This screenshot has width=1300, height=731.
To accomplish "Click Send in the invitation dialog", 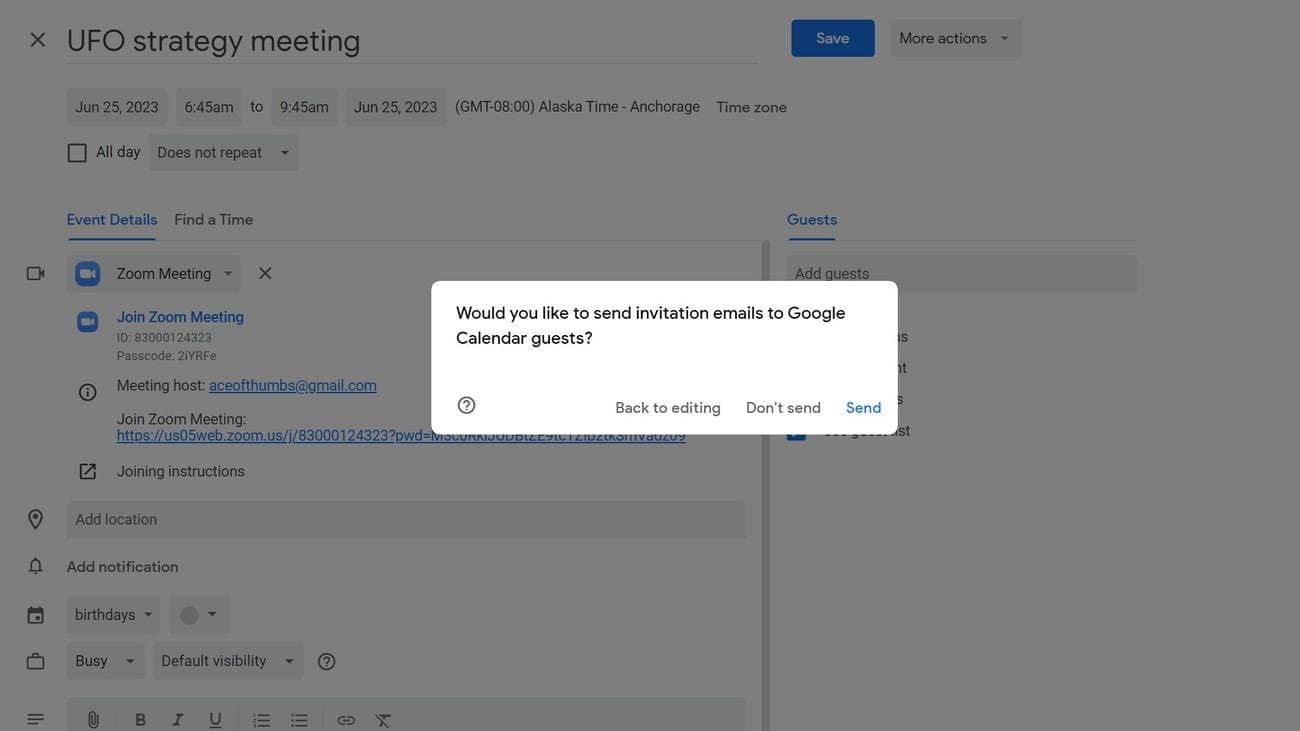I will coord(863,408).
